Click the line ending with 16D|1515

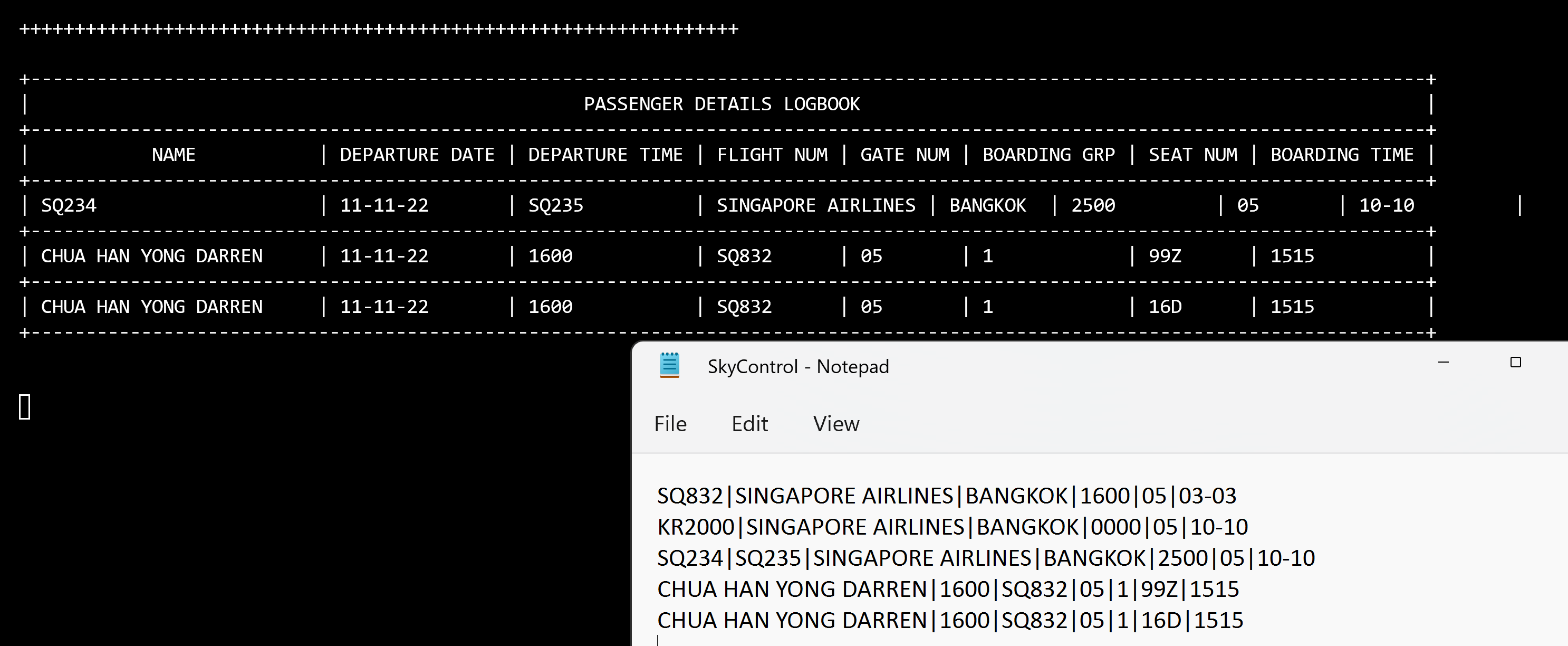pyautogui.click(x=949, y=621)
